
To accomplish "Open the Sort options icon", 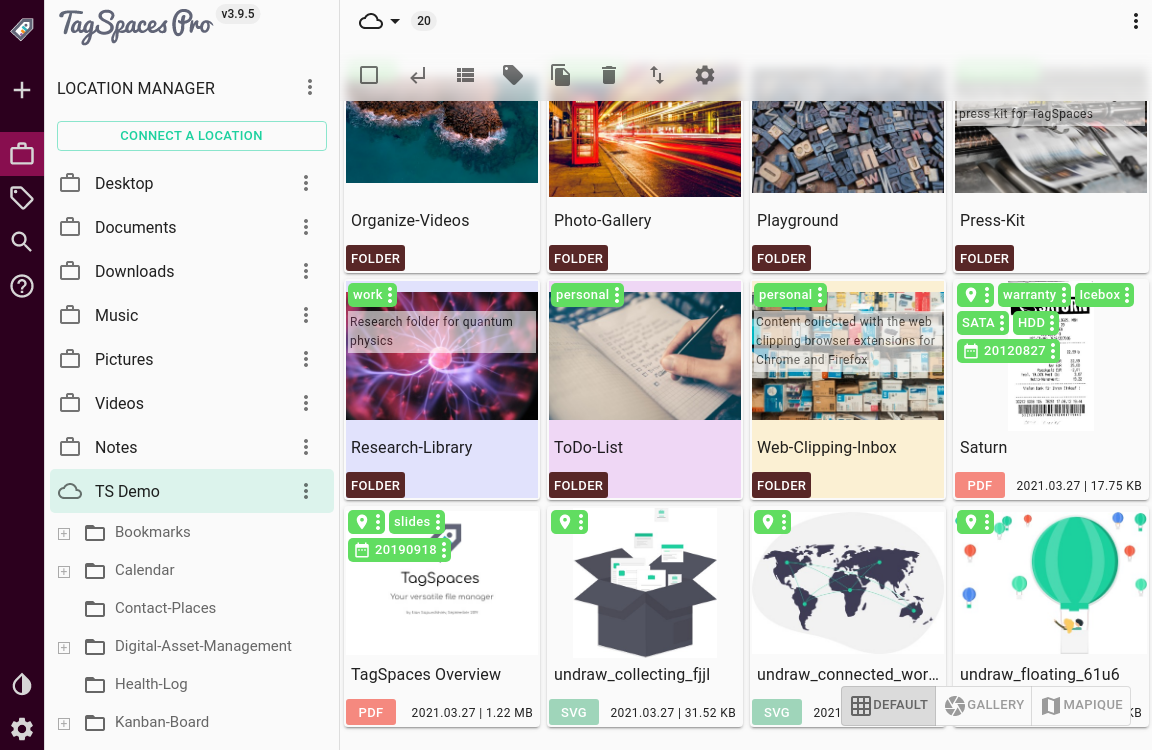I will coord(657,74).
